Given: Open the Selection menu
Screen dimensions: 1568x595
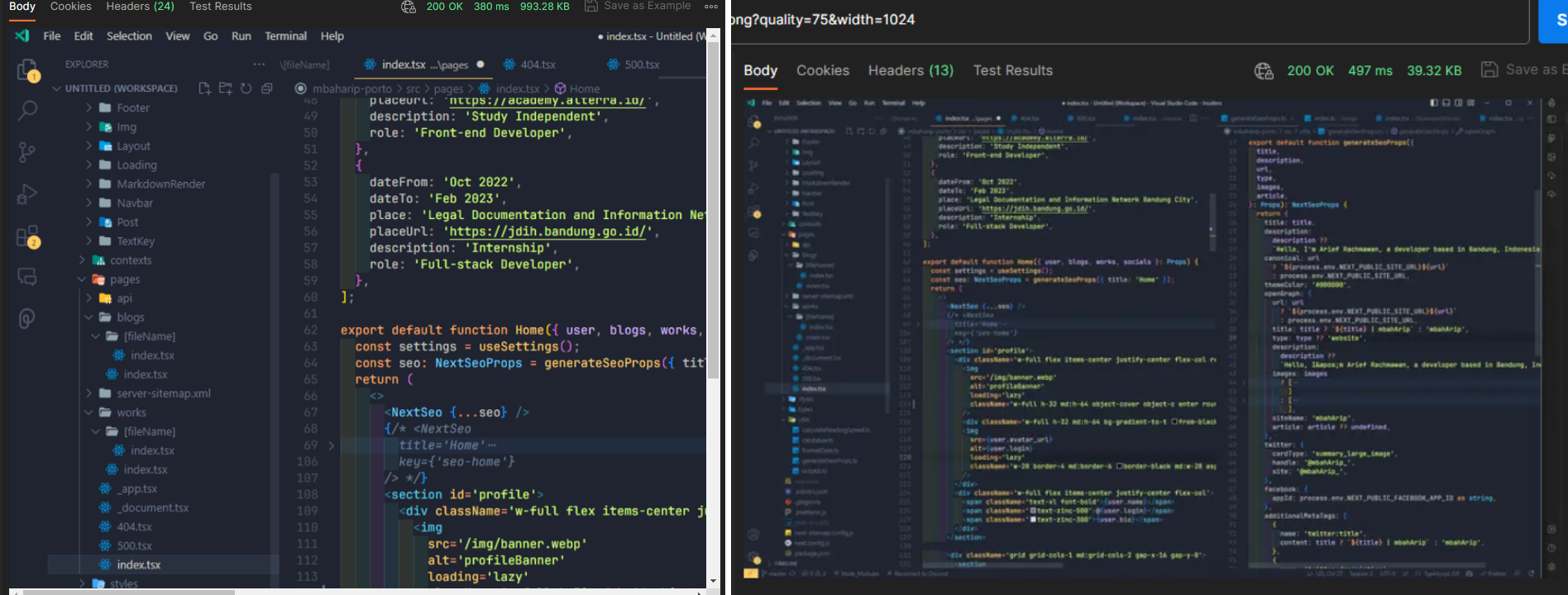Looking at the screenshot, I should 129,36.
